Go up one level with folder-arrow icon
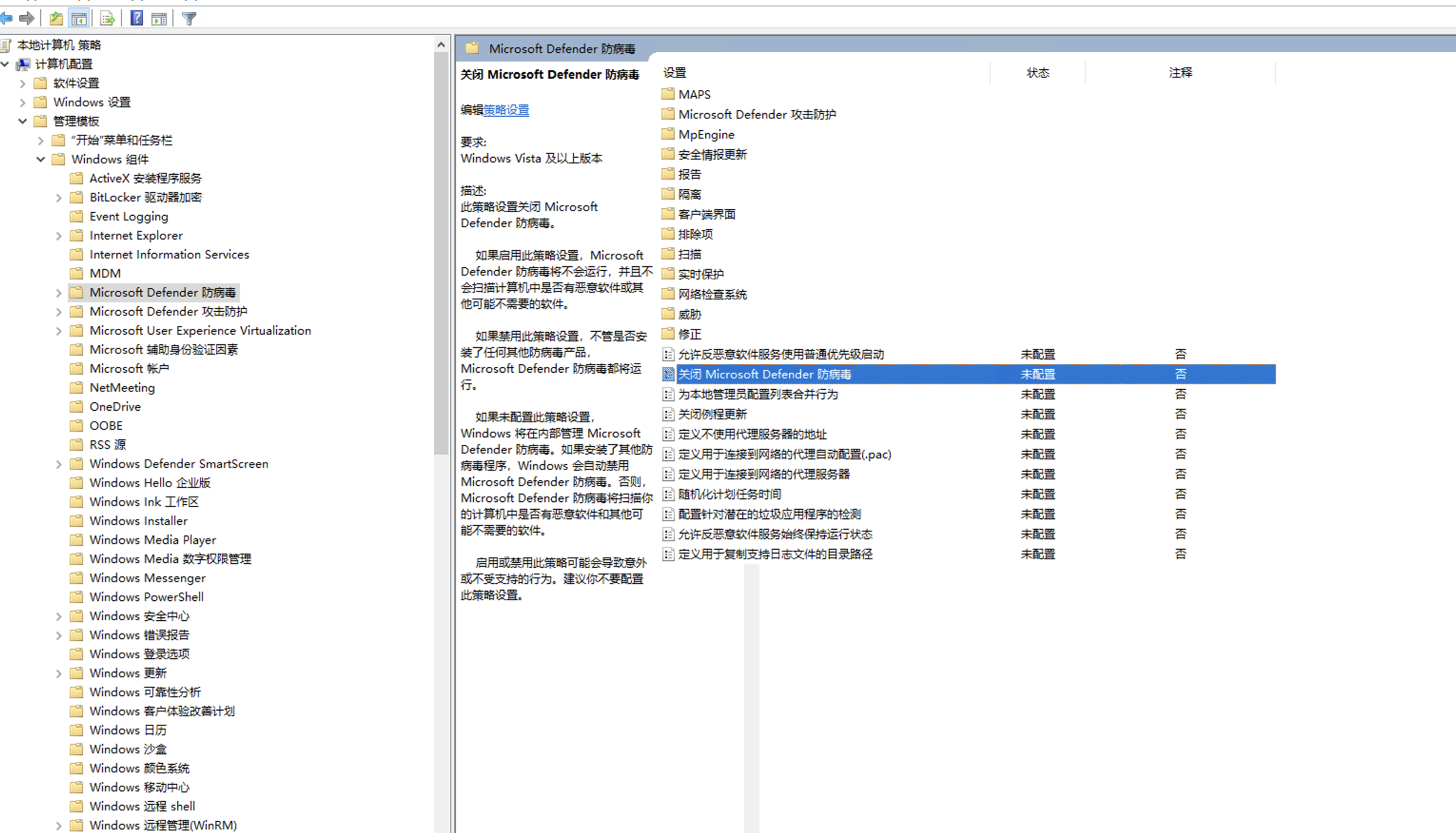Viewport: 1456px width, 833px height. [x=56, y=18]
